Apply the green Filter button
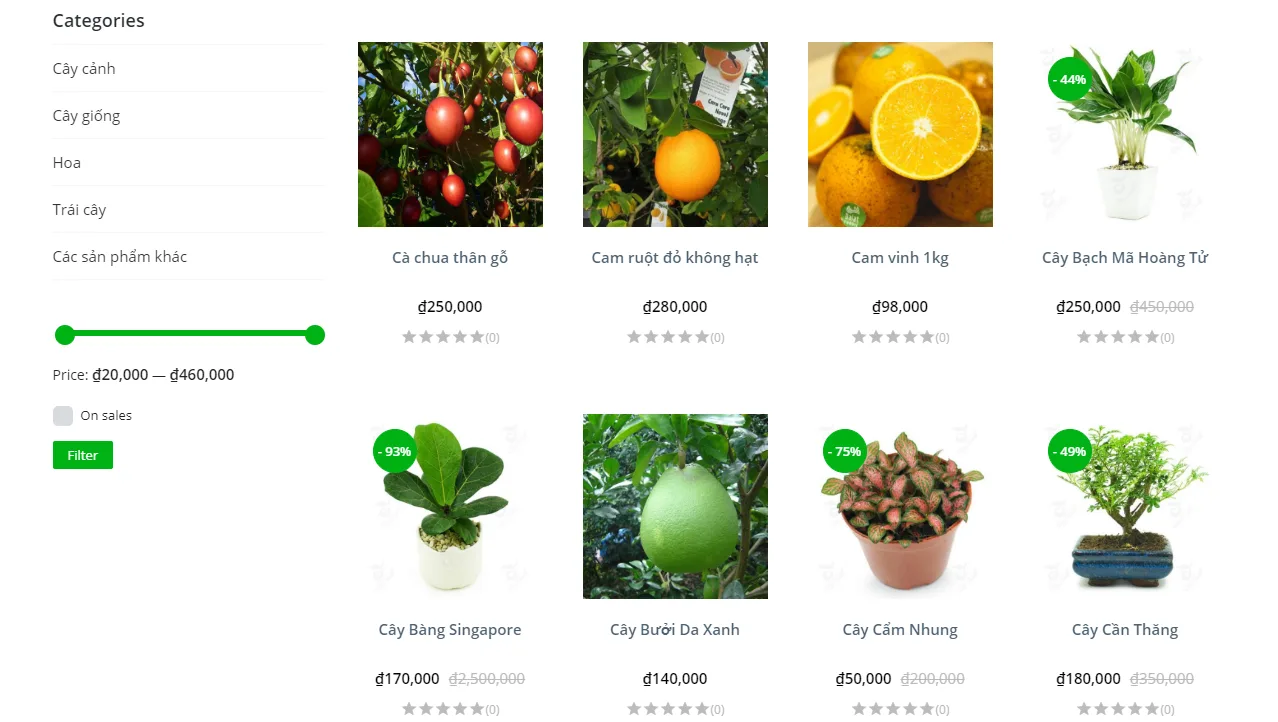The width and height of the screenshot is (1278, 722). point(83,455)
